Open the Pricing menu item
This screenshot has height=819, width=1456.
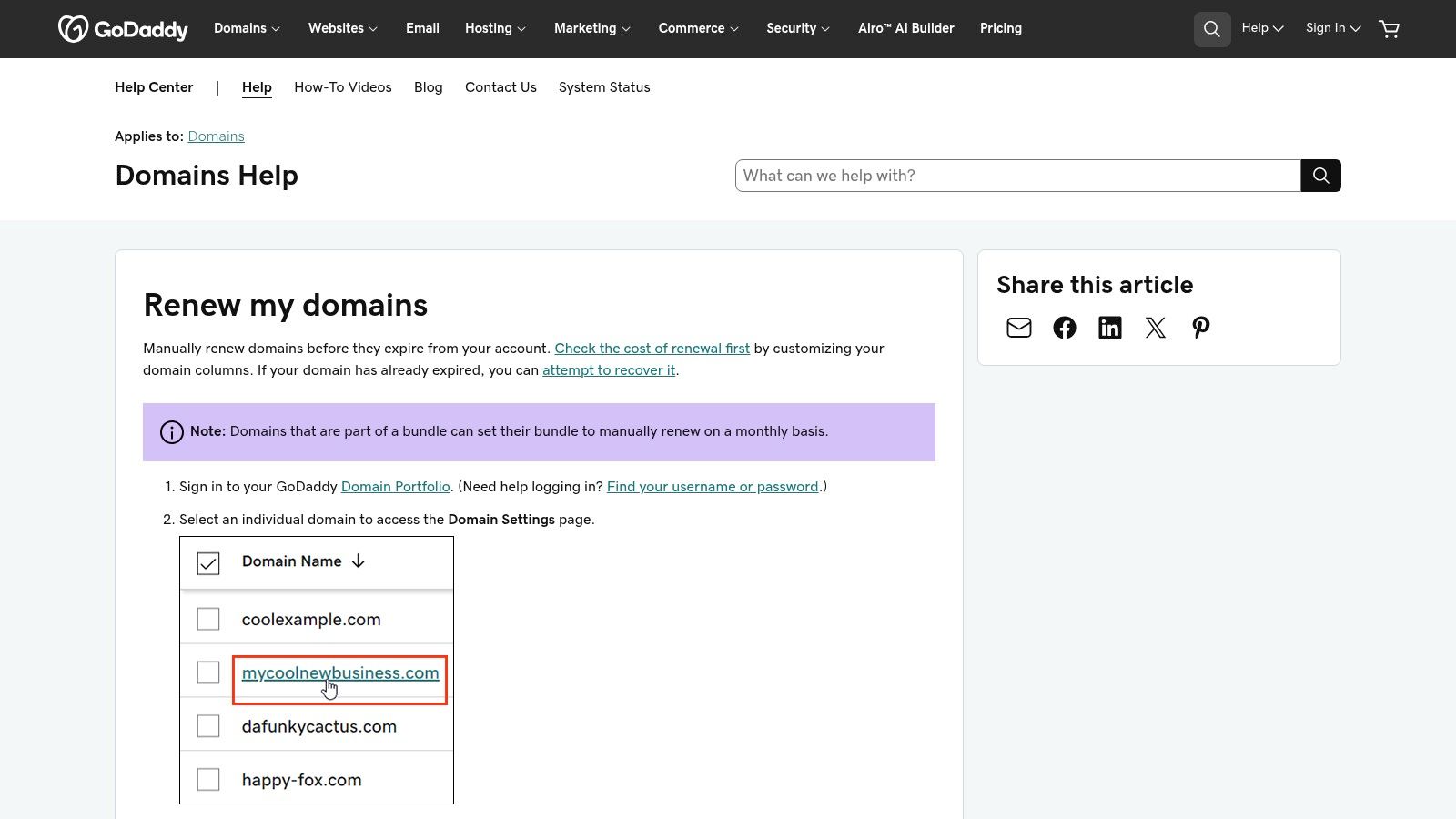coord(1000,28)
